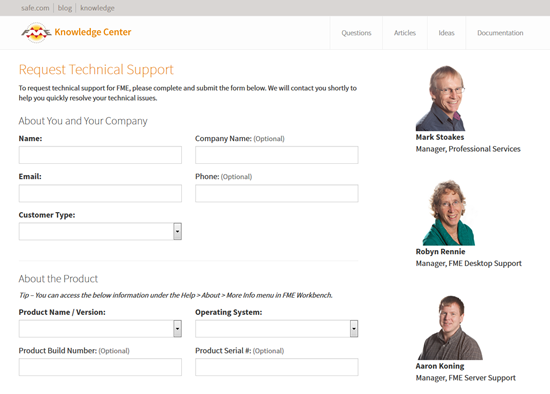Image resolution: width=550 pixels, height=394 pixels.
Task: Focus the Email input field
Action: coord(100,193)
